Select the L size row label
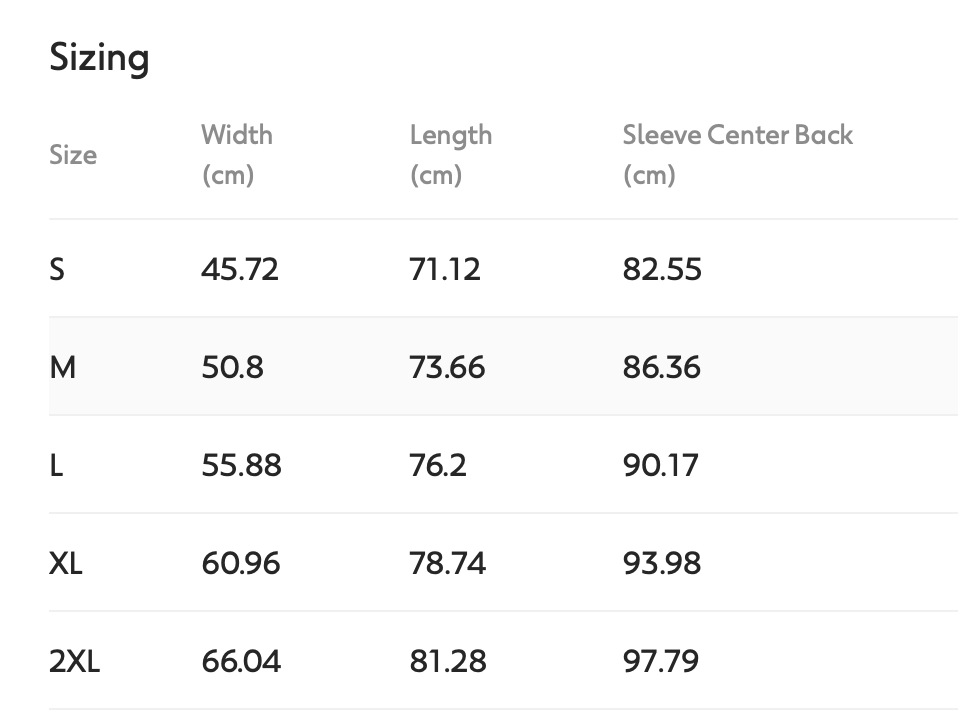Image resolution: width=958 pixels, height=712 pixels. tap(56, 465)
